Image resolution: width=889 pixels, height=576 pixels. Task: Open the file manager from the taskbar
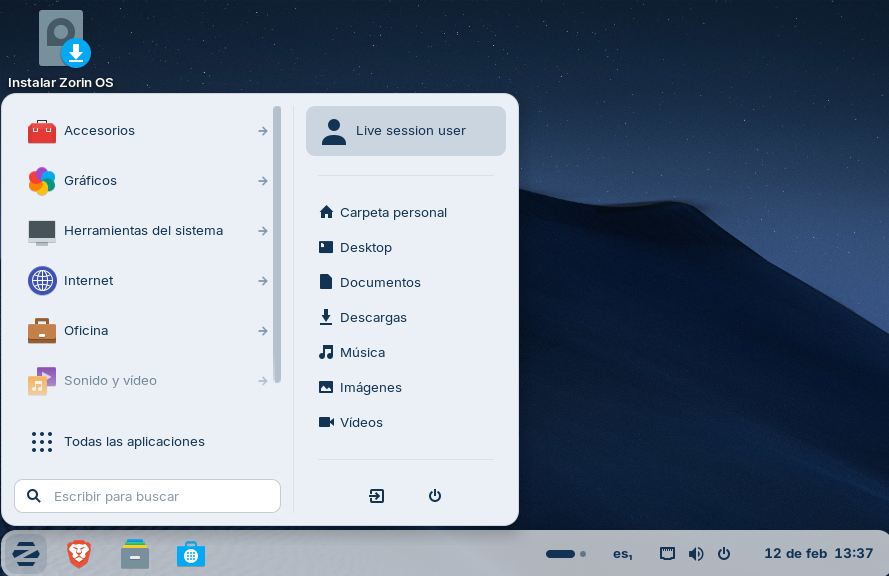point(134,553)
